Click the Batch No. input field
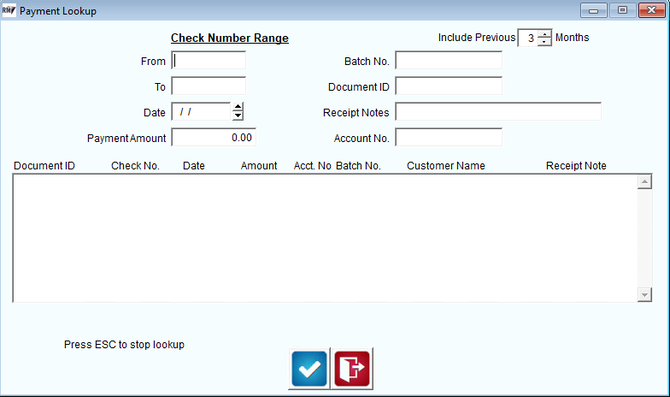The image size is (670, 397). click(x=449, y=61)
